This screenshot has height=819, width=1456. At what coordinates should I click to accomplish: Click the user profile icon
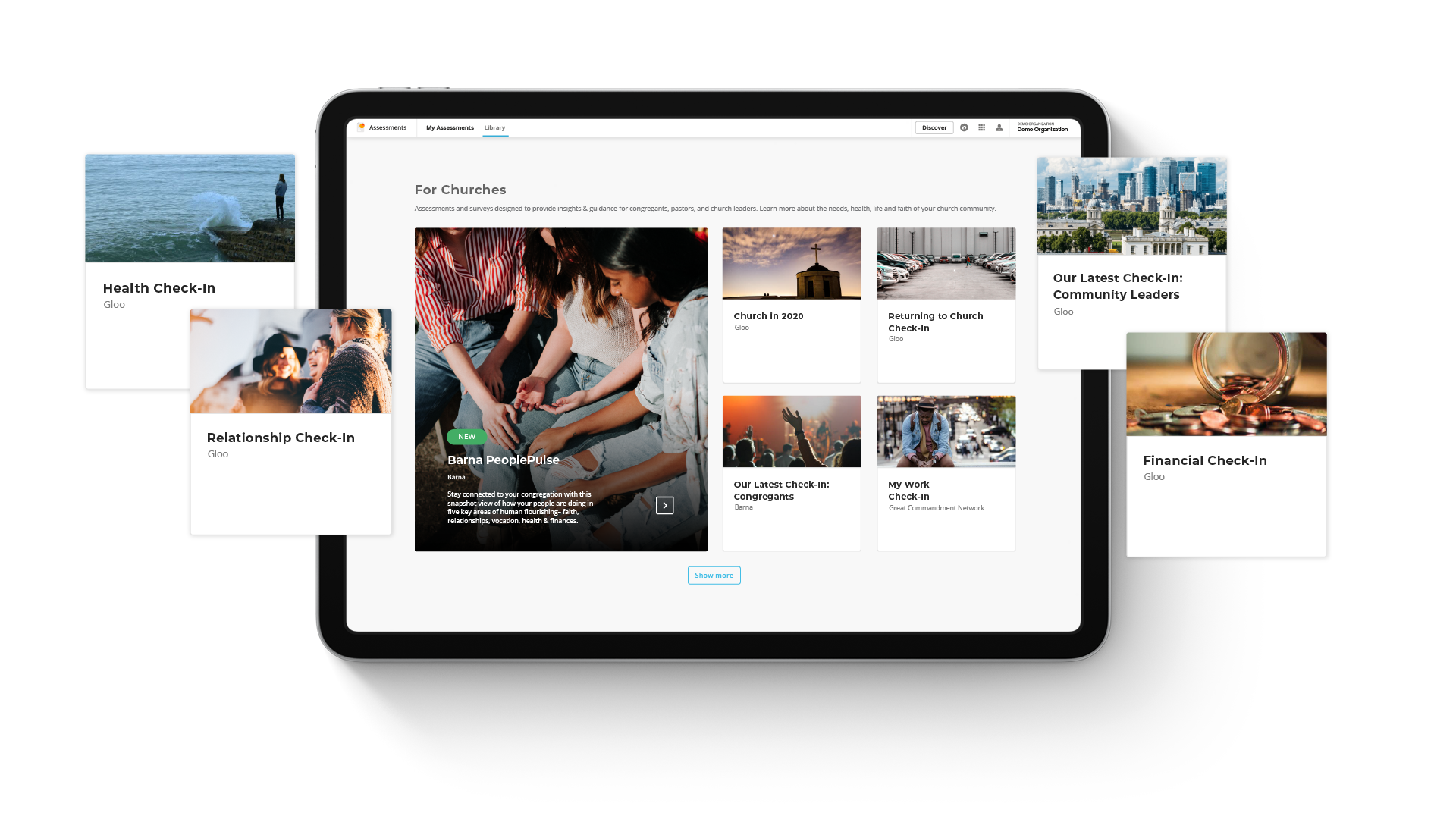click(x=999, y=127)
